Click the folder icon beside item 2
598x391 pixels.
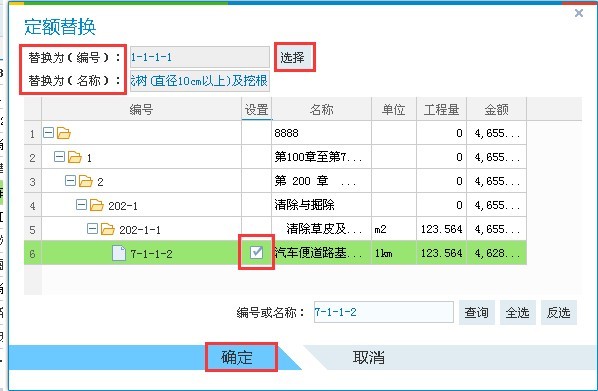coord(86,181)
